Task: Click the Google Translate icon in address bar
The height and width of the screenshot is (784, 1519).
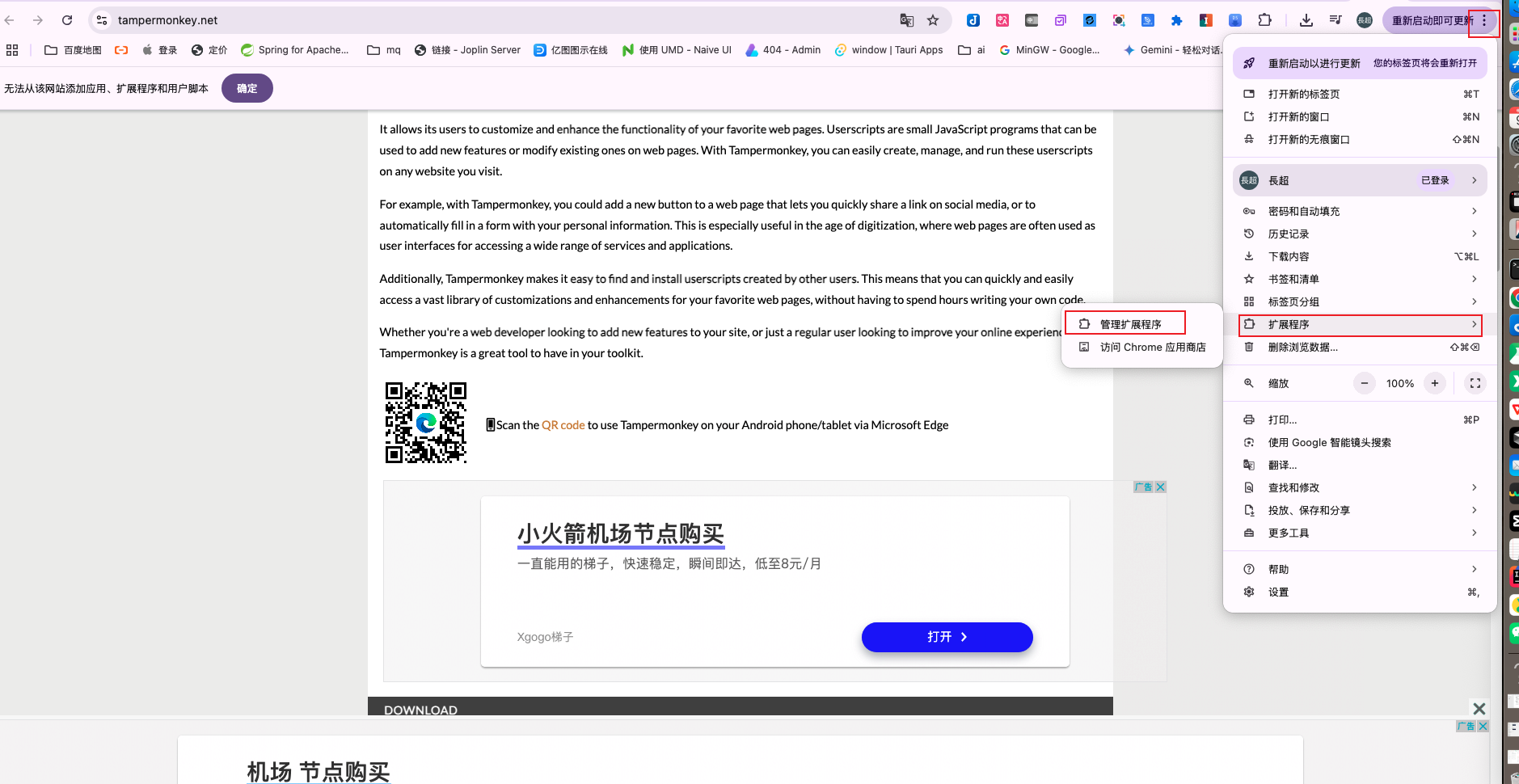Action: coord(907,20)
